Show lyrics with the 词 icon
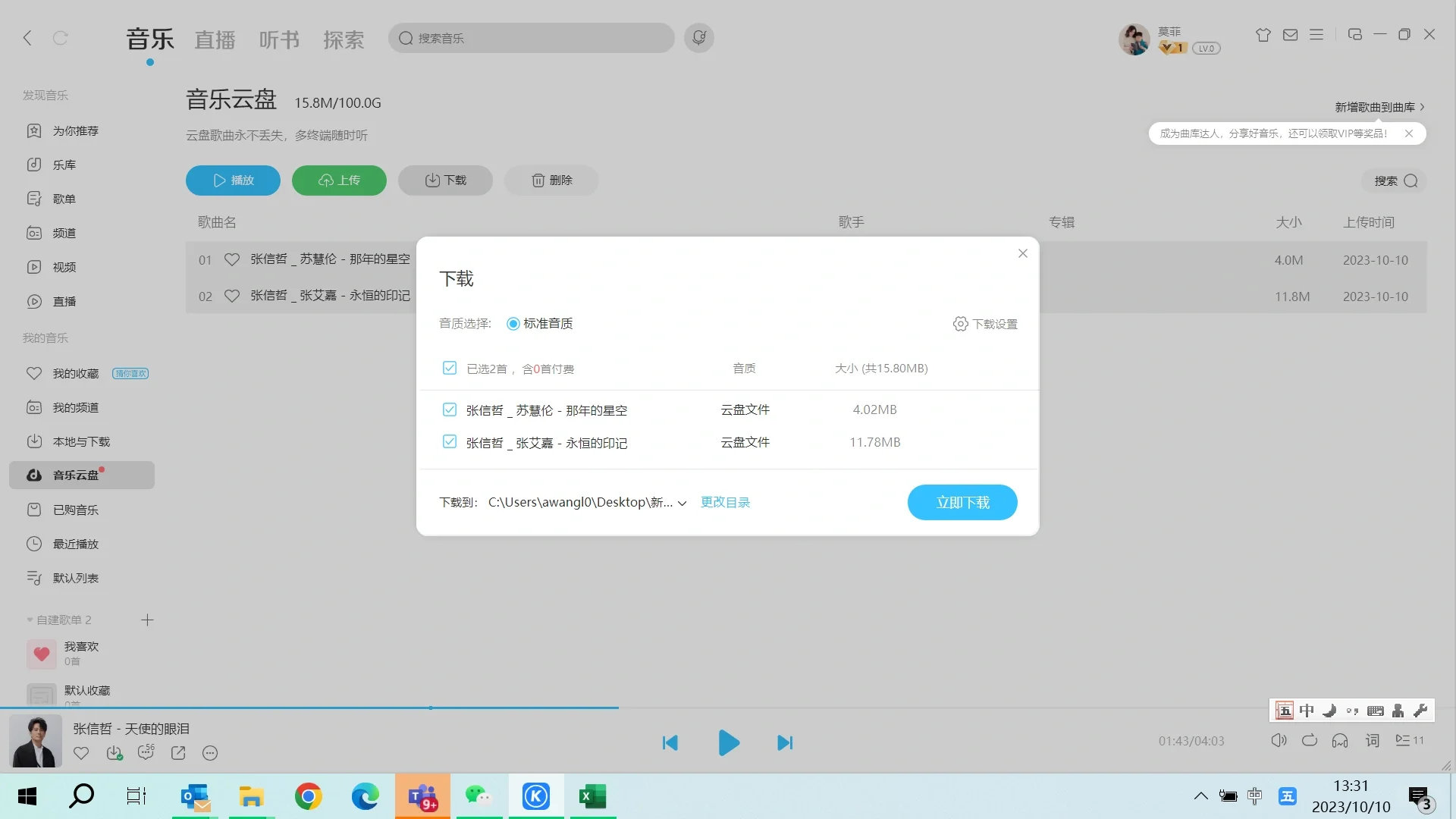The image size is (1456, 819). [1371, 741]
